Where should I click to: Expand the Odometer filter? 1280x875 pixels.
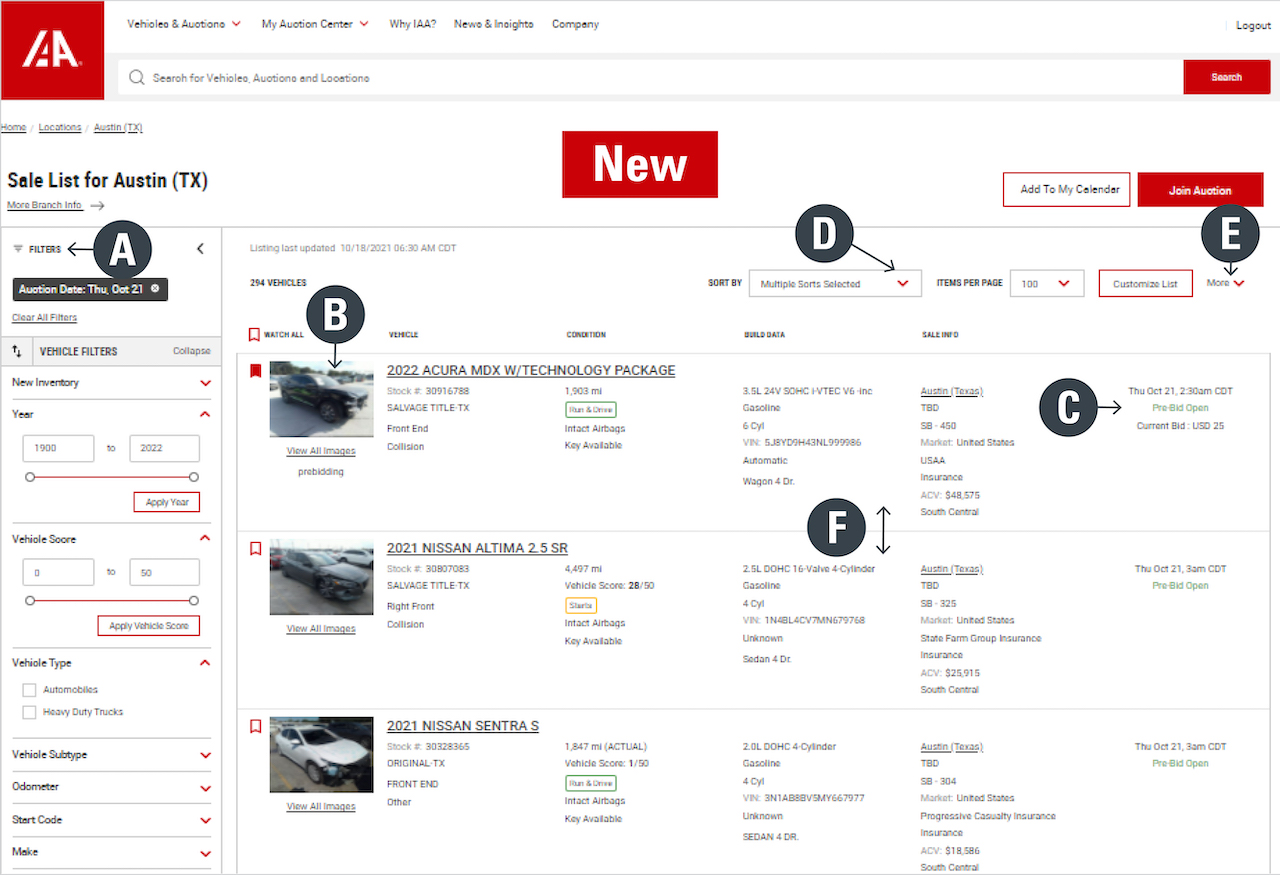205,787
